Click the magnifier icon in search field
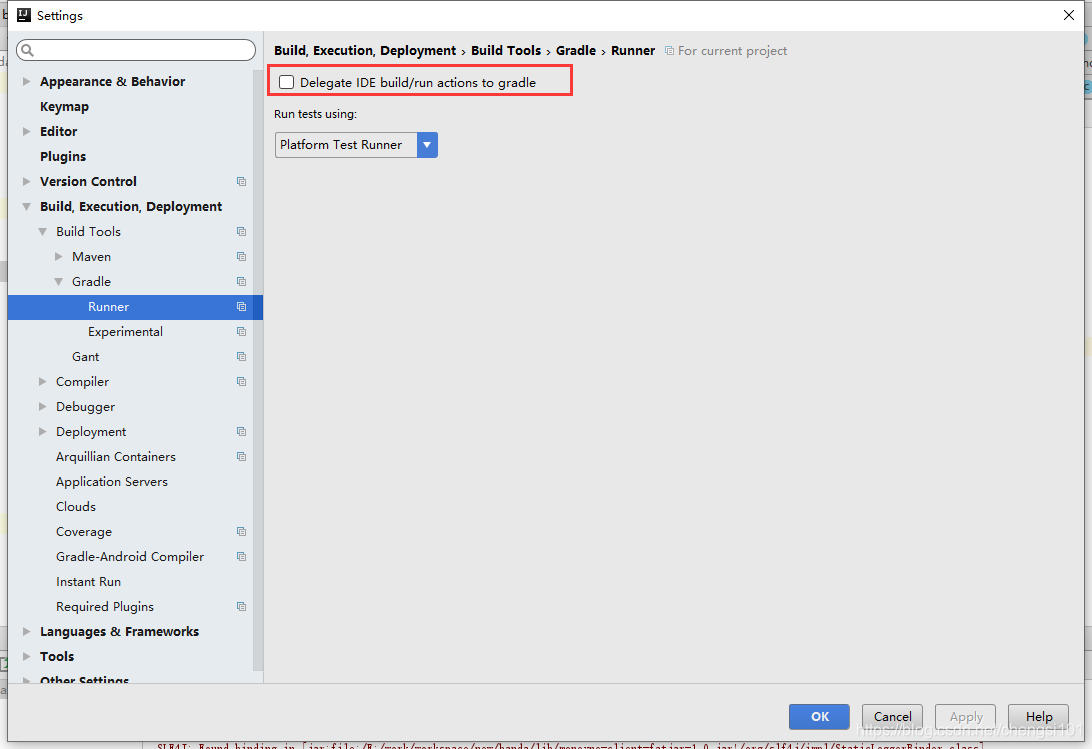The image size is (1092, 749). coord(27,50)
